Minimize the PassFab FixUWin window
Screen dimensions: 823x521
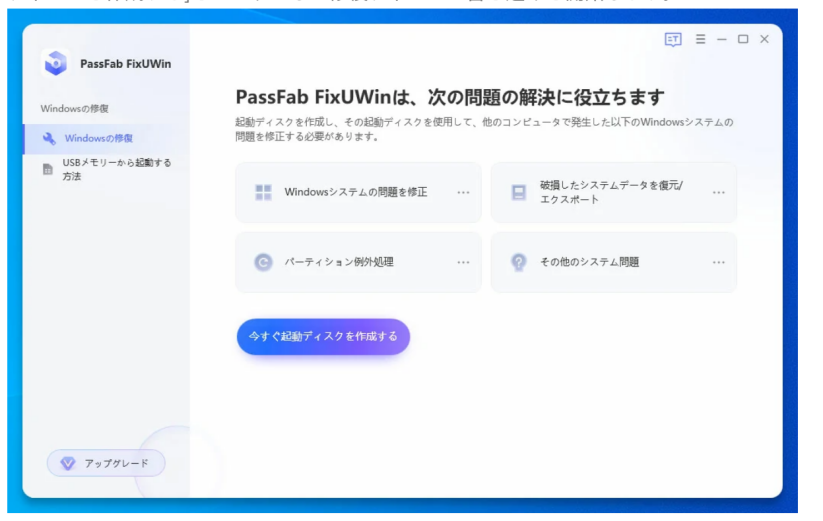click(722, 39)
